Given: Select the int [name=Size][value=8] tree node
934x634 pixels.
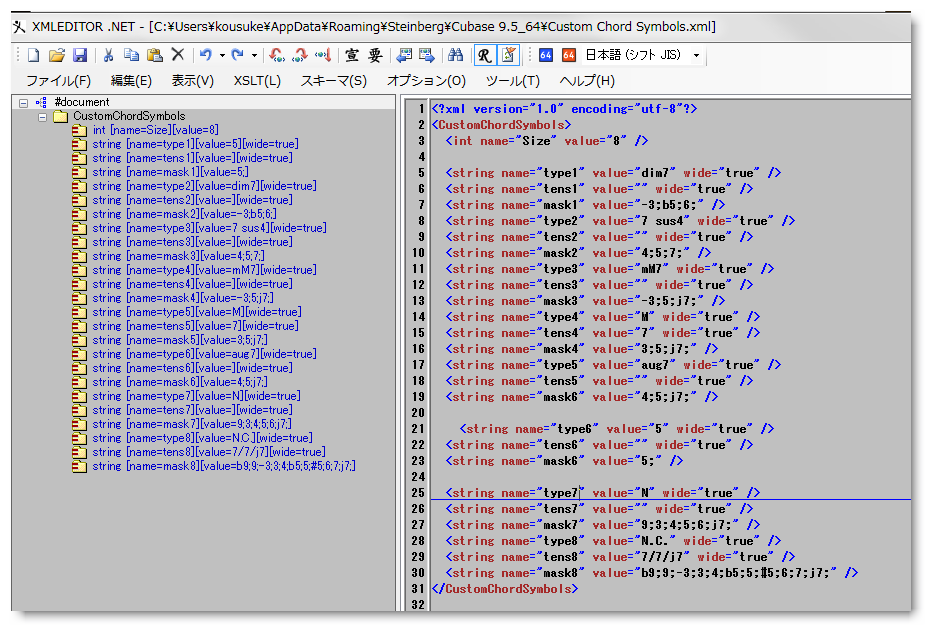Looking at the screenshot, I should [x=155, y=130].
